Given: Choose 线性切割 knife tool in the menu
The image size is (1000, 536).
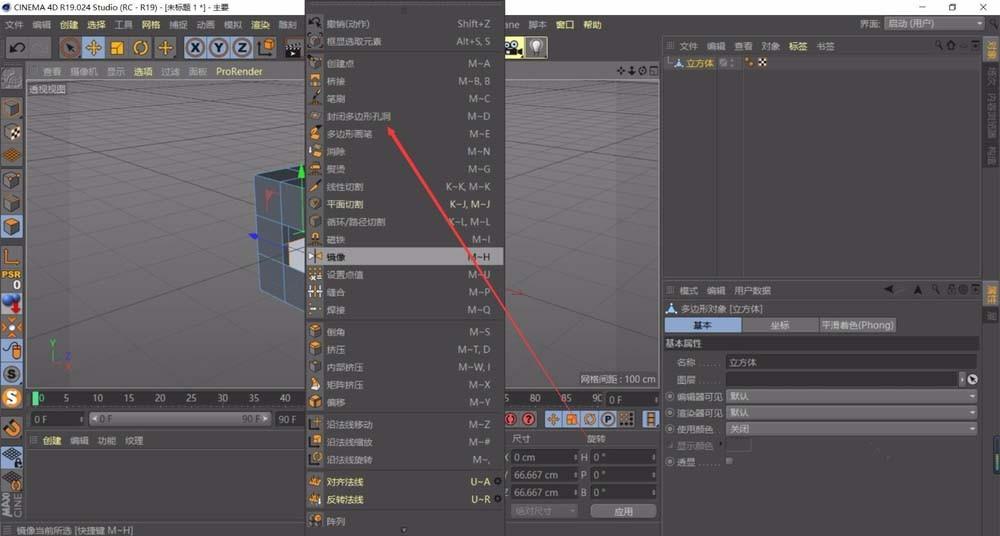Looking at the screenshot, I should pyautogui.click(x=405, y=186).
